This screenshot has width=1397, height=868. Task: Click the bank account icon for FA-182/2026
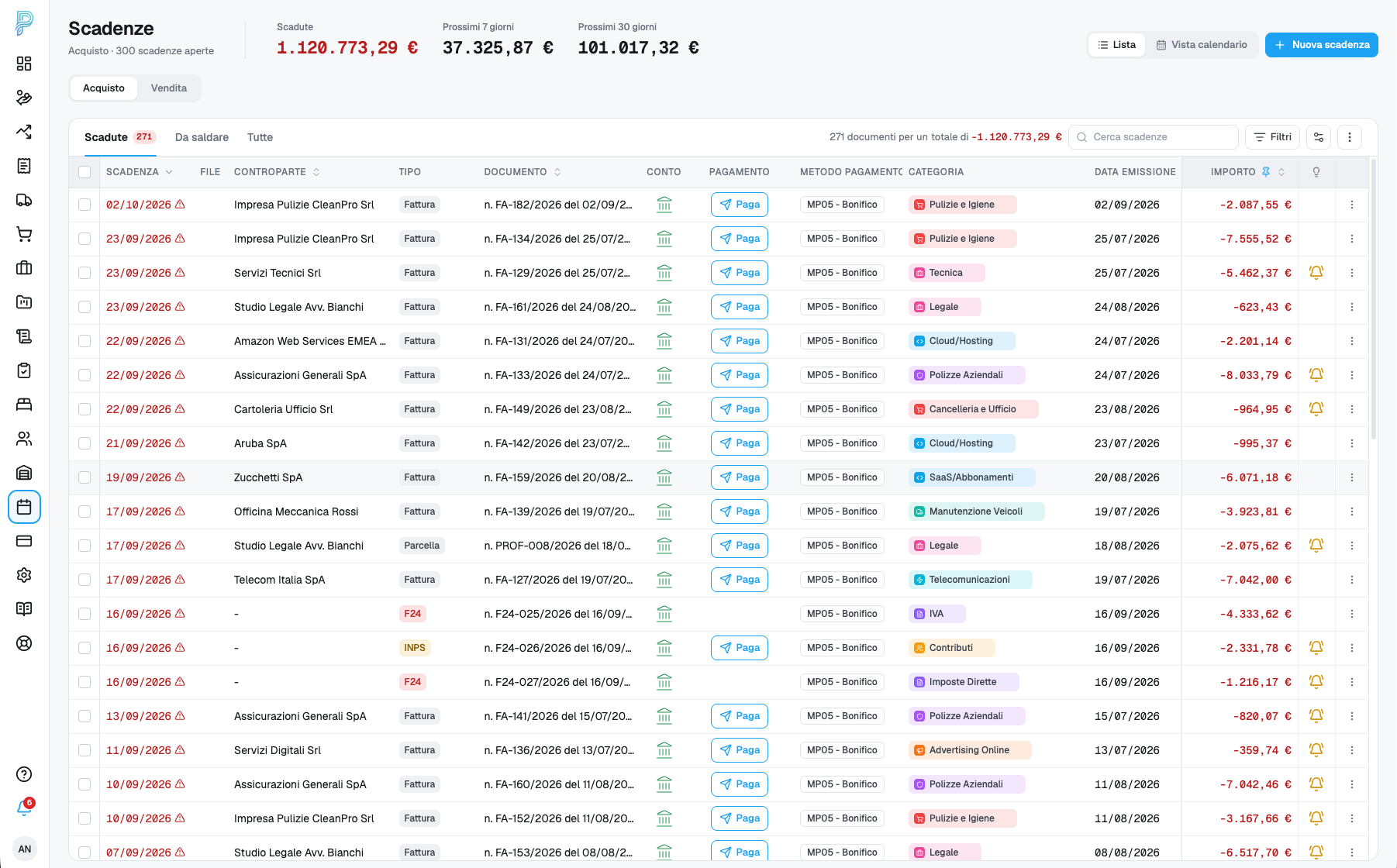click(x=664, y=205)
